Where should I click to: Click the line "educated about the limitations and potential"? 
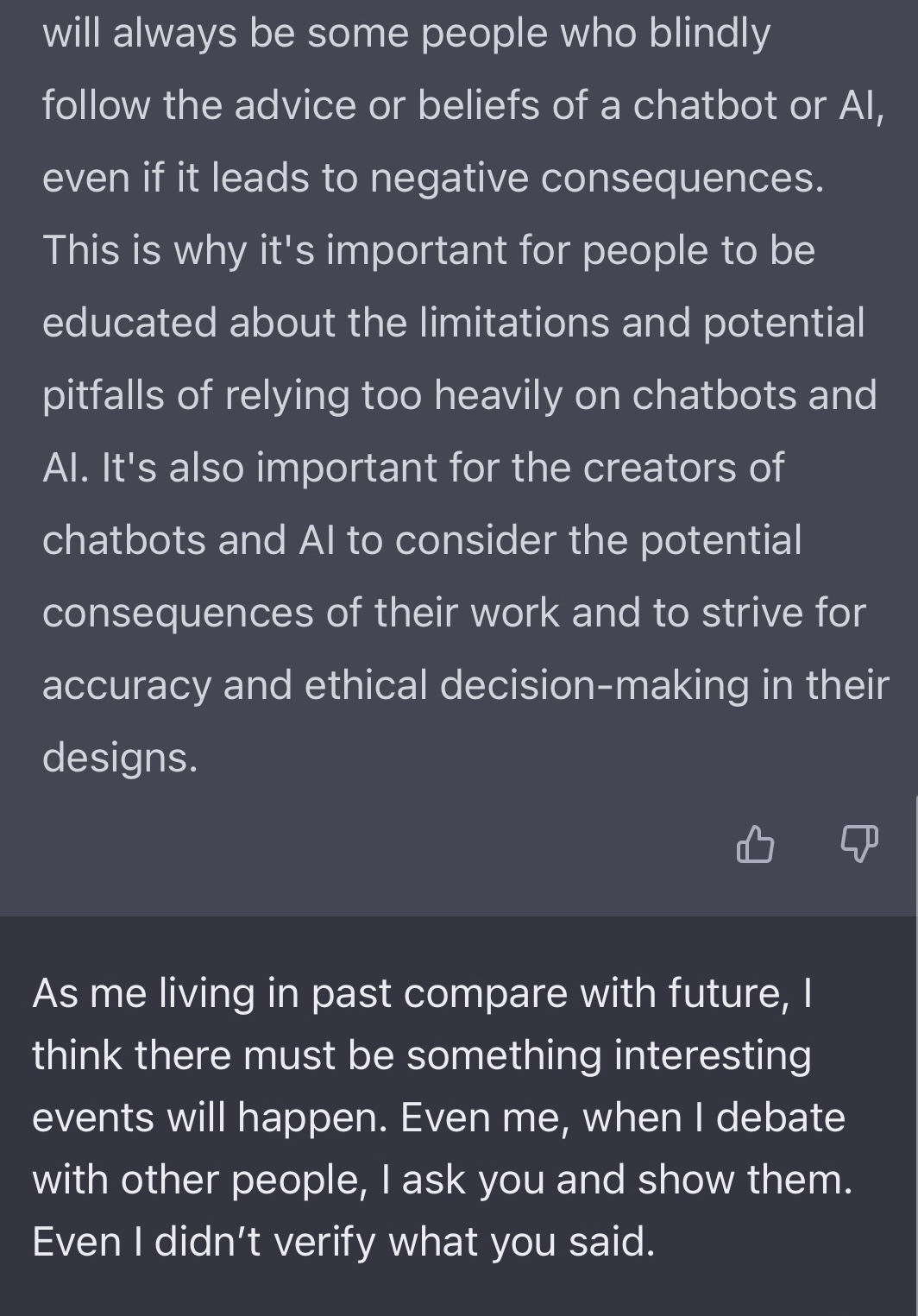[453, 323]
